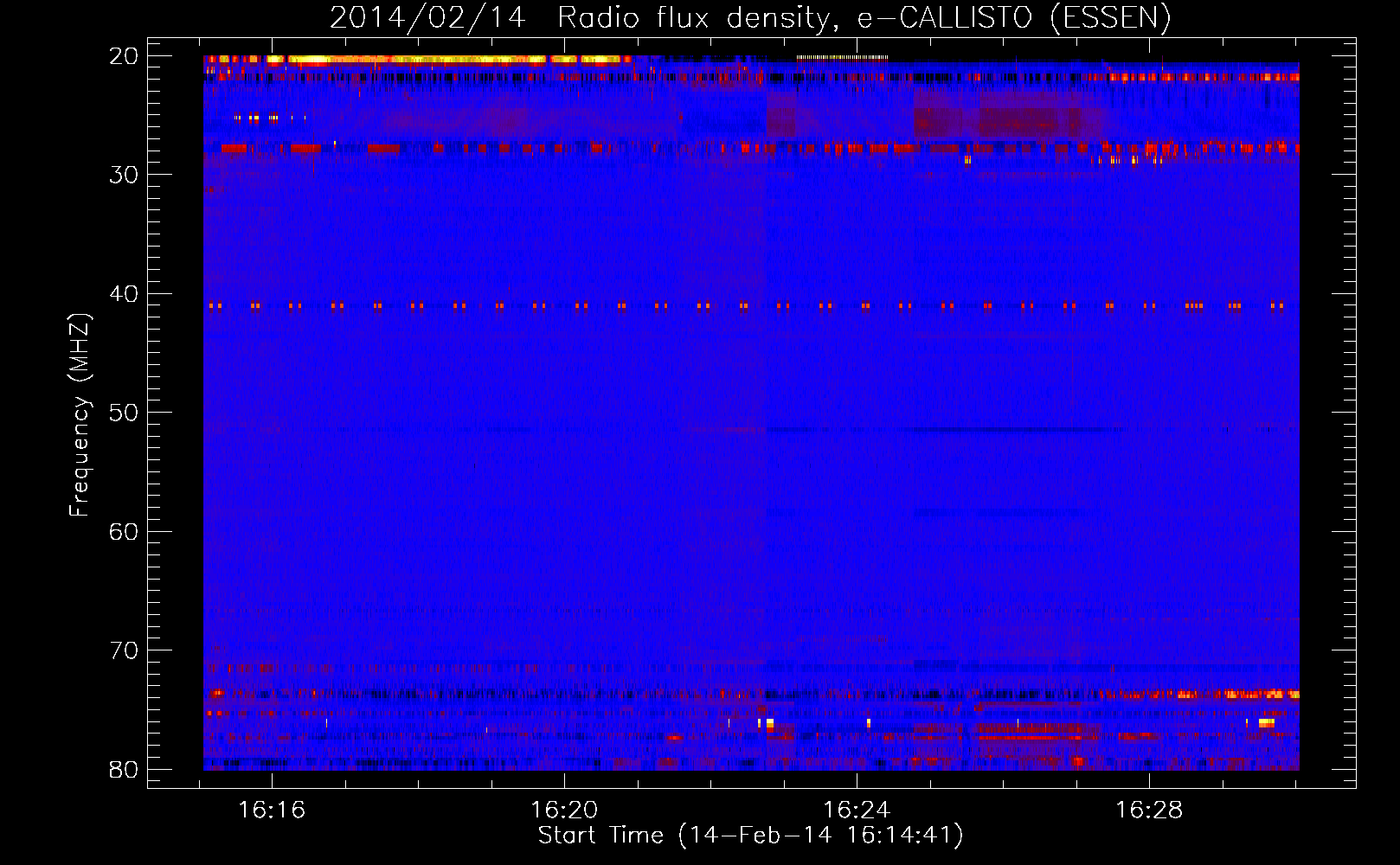Click the 16:24 time tick label
This screenshot has width=1400, height=865.
tap(857, 811)
